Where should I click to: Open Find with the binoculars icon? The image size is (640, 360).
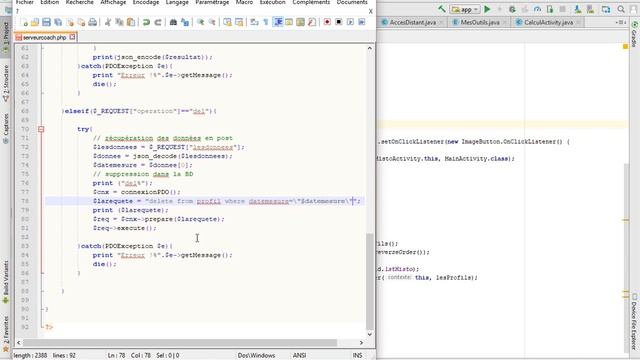point(173,22)
